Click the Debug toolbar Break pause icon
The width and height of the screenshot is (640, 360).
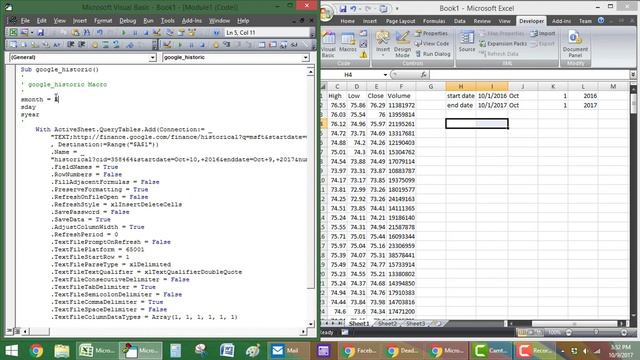pos(191,44)
